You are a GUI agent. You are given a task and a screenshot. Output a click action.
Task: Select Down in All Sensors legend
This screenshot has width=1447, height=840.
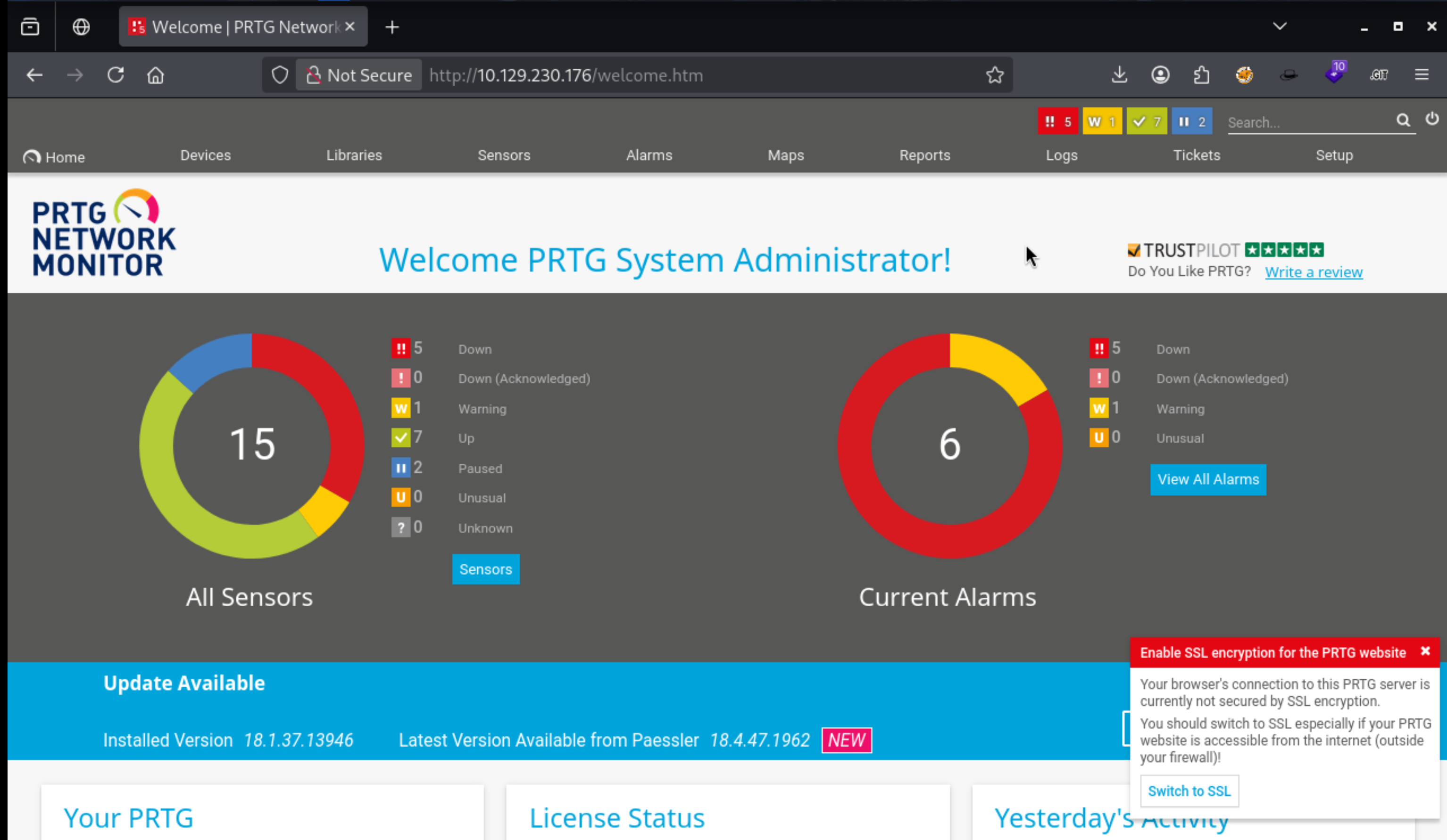pyautogui.click(x=474, y=349)
